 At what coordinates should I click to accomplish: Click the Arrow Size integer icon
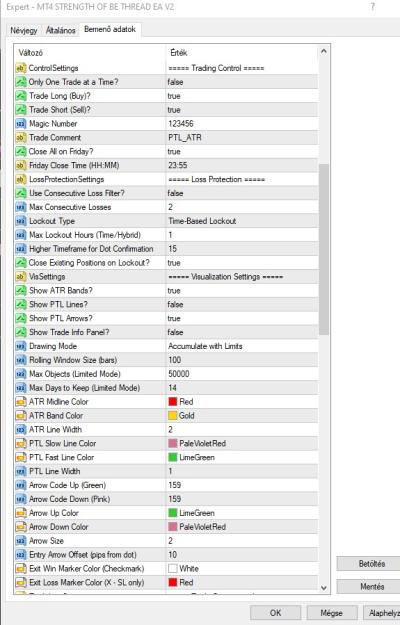21,541
